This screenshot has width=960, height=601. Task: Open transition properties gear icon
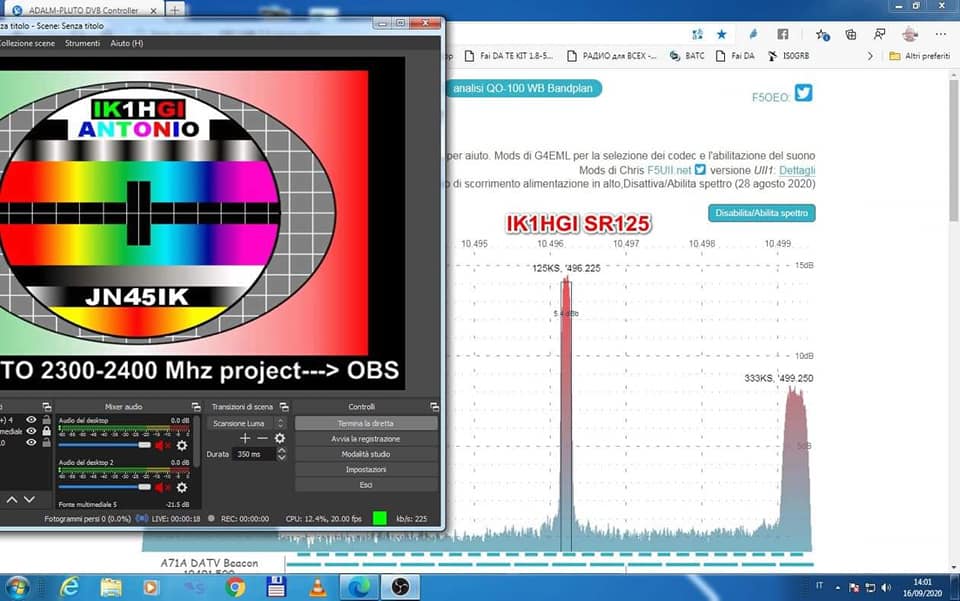280,438
